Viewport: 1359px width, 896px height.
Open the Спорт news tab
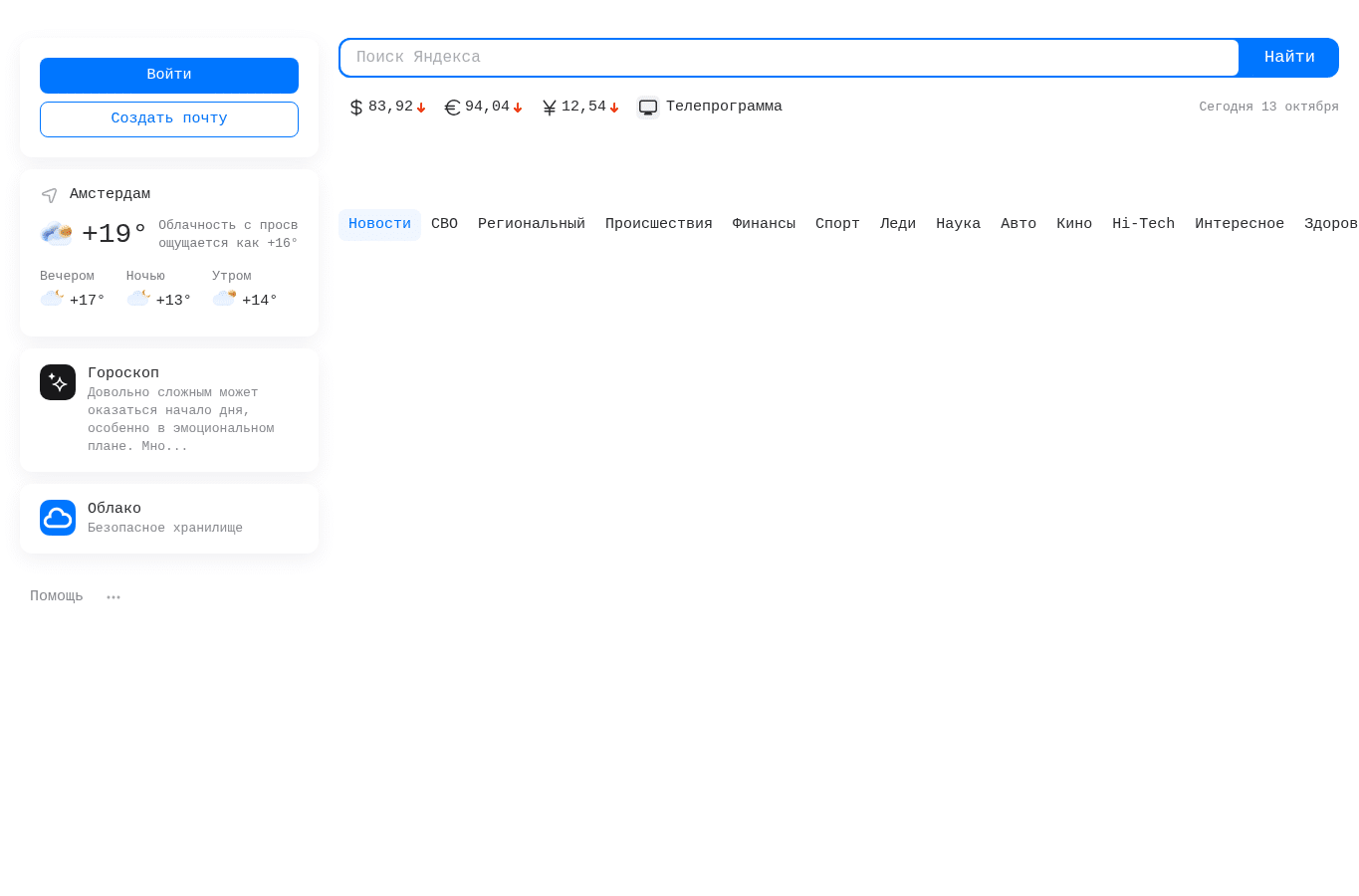pyautogui.click(x=837, y=225)
